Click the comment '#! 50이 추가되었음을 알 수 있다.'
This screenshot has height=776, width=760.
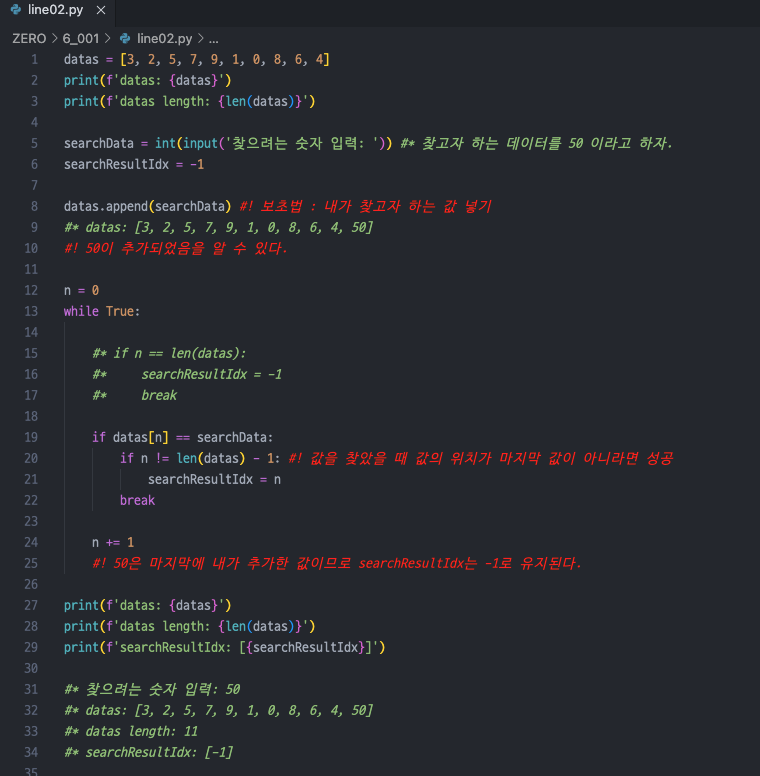pyautogui.click(x=176, y=248)
